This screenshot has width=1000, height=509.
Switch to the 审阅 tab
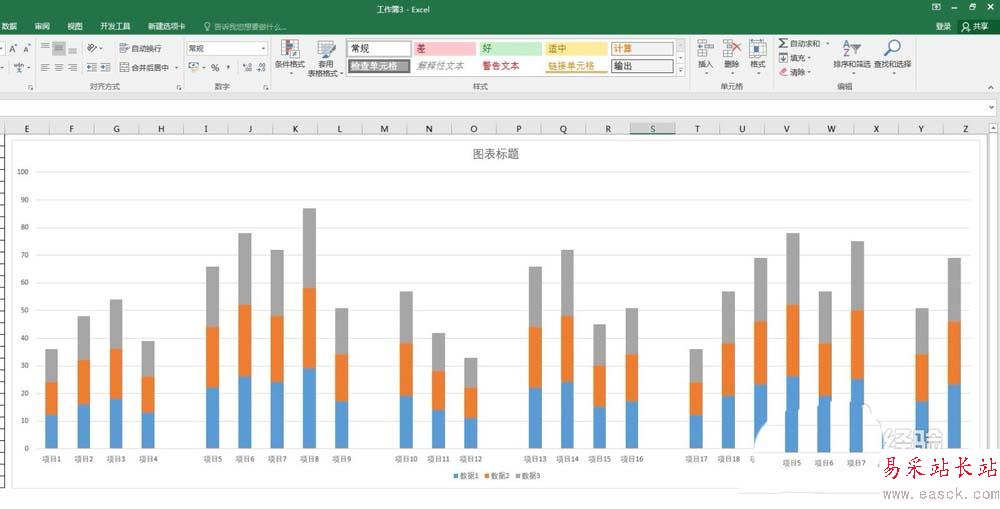(42, 27)
